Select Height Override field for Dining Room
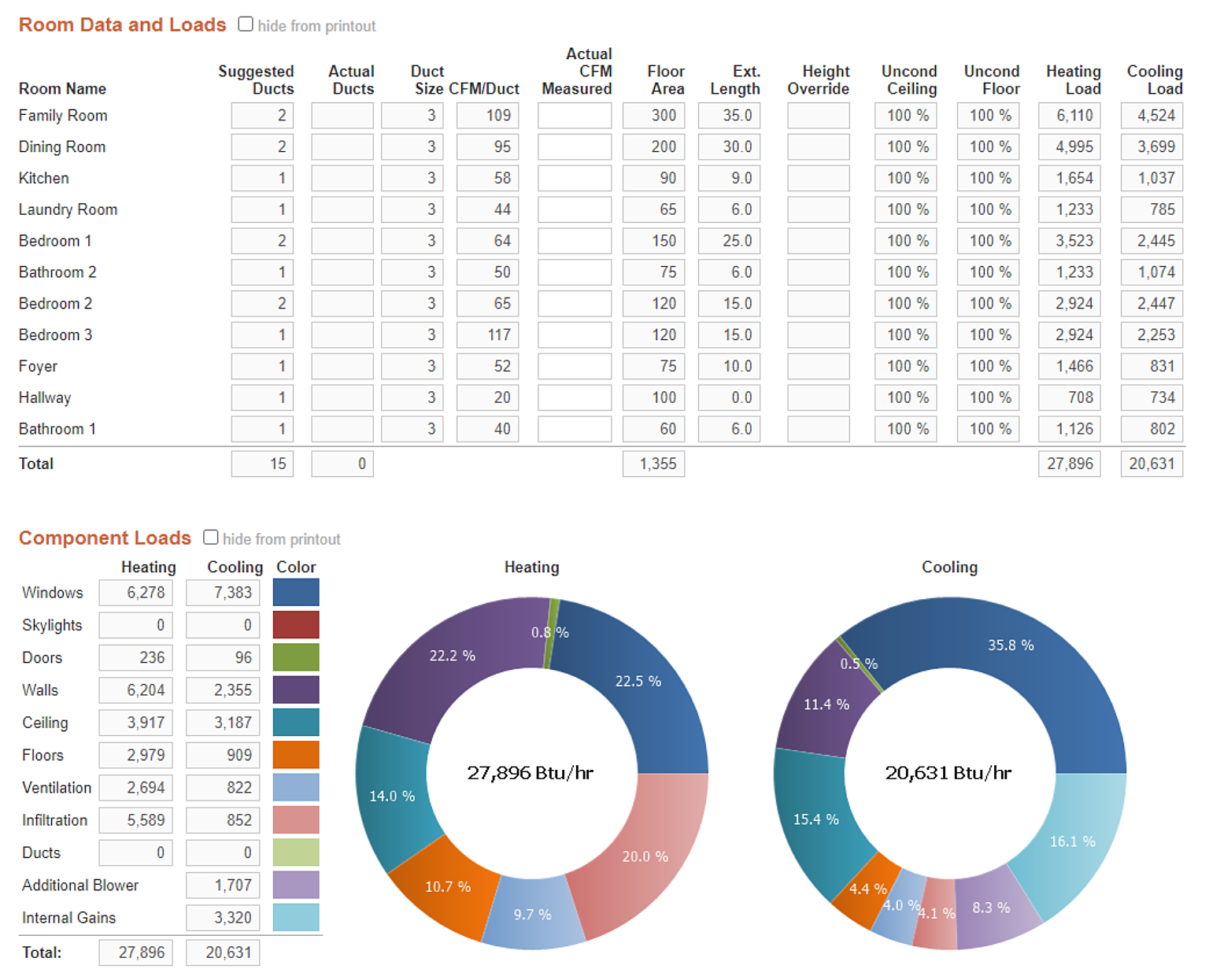1209x980 pixels. [818, 147]
